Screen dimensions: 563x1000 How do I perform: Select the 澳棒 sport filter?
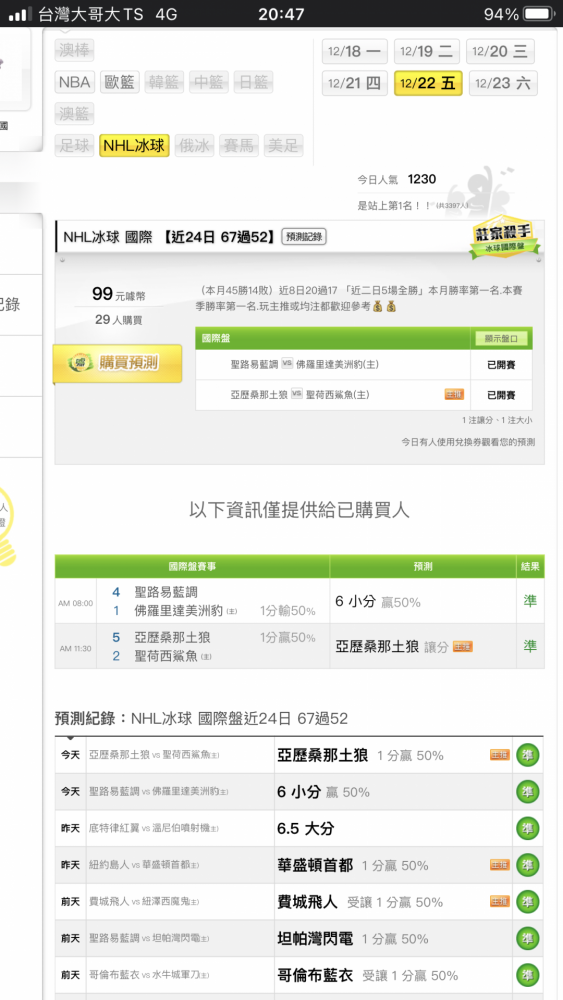coord(75,50)
